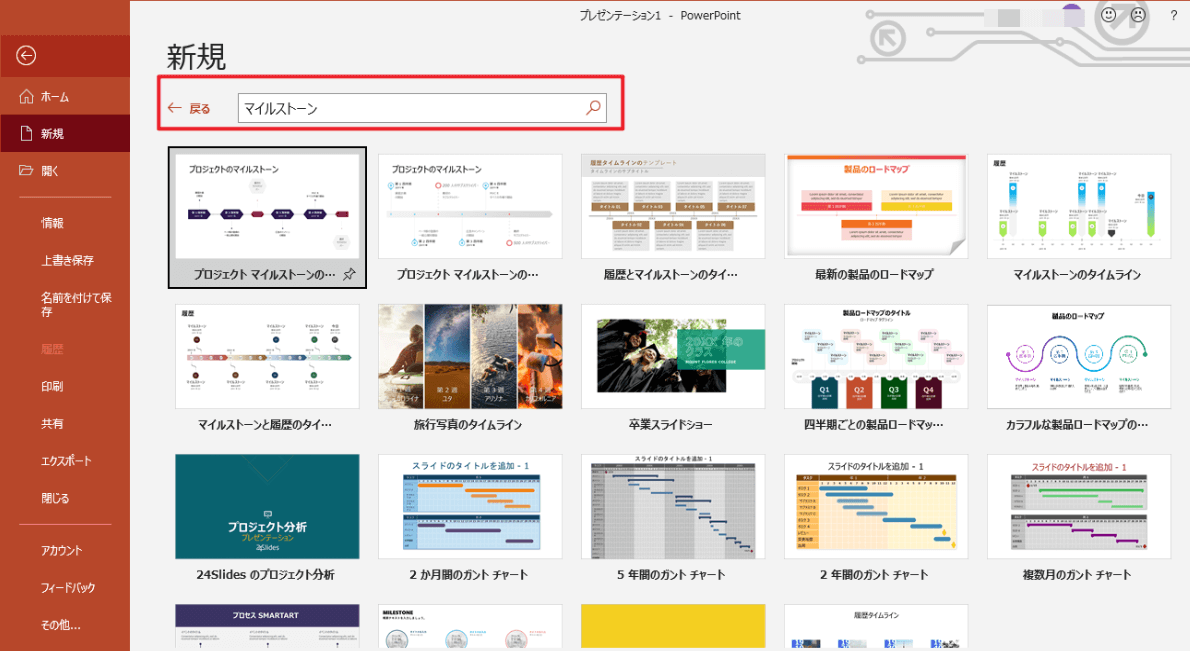Open エクスポート in the sidebar
1190x651 pixels.
pyautogui.click(x=65, y=461)
